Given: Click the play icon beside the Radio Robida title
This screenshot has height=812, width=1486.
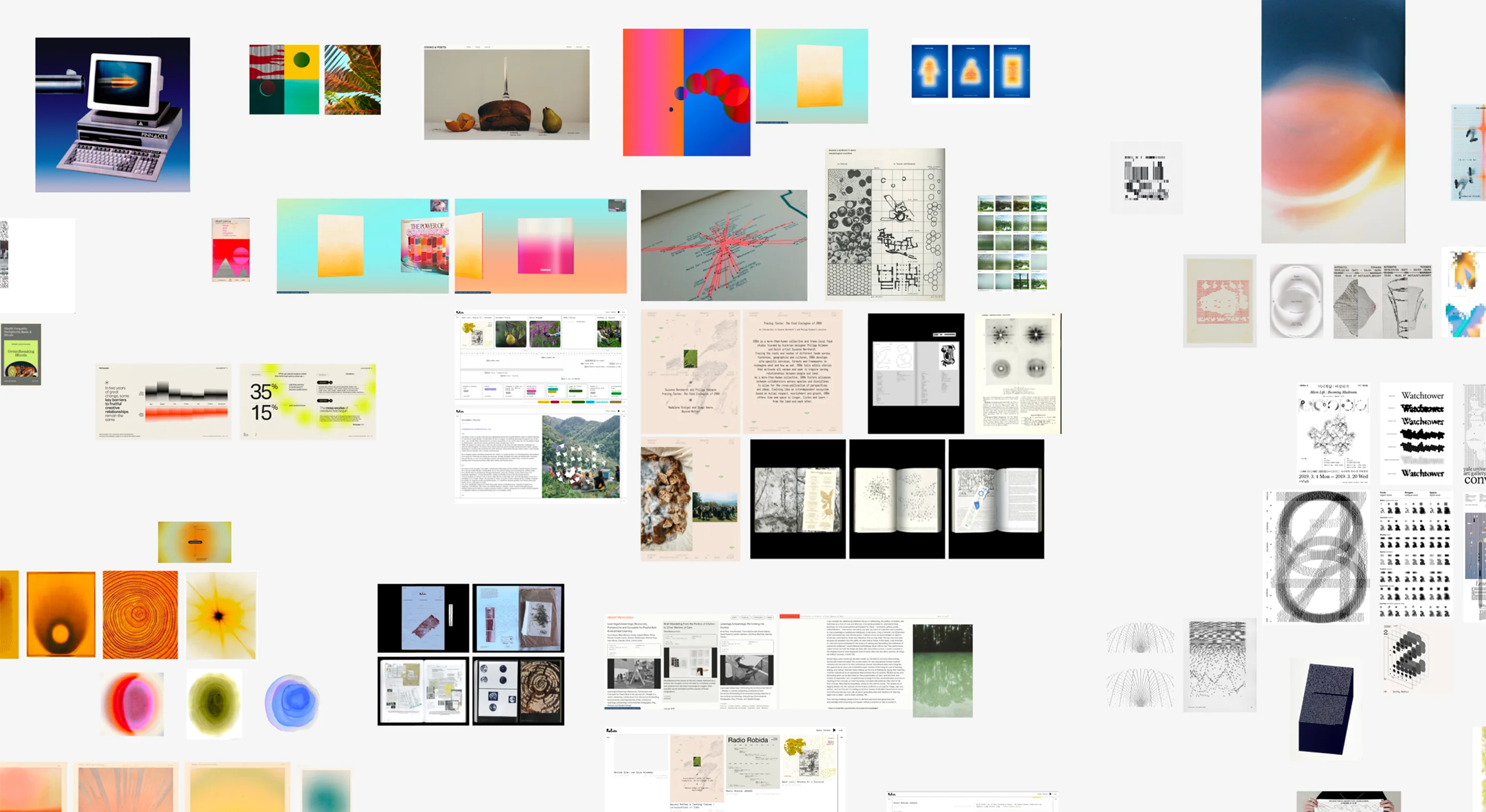Looking at the screenshot, I should 835,730.
